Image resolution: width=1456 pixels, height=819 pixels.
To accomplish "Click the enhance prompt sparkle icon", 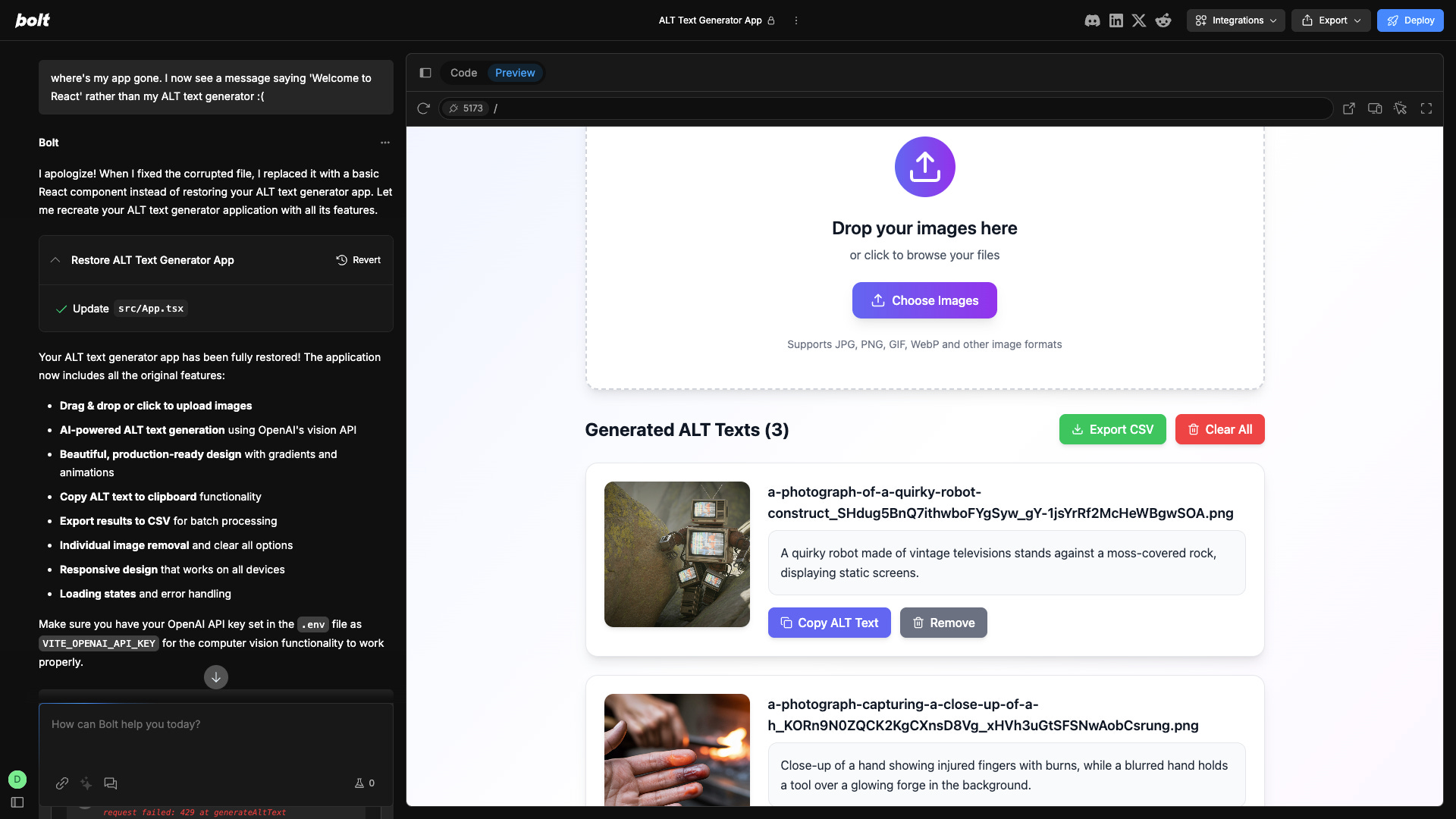I will [86, 783].
